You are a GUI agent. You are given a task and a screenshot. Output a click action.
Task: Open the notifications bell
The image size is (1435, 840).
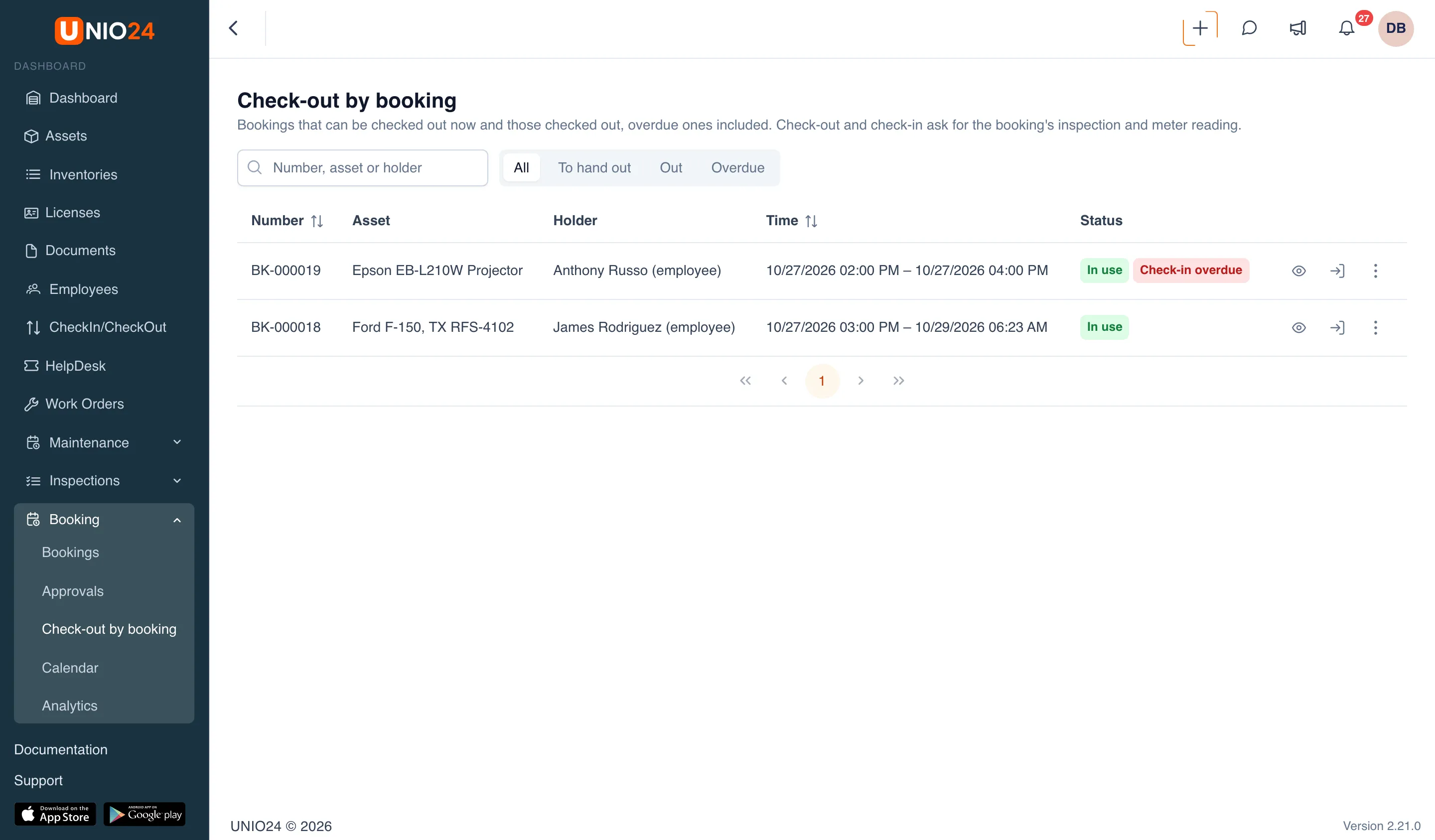tap(1346, 28)
